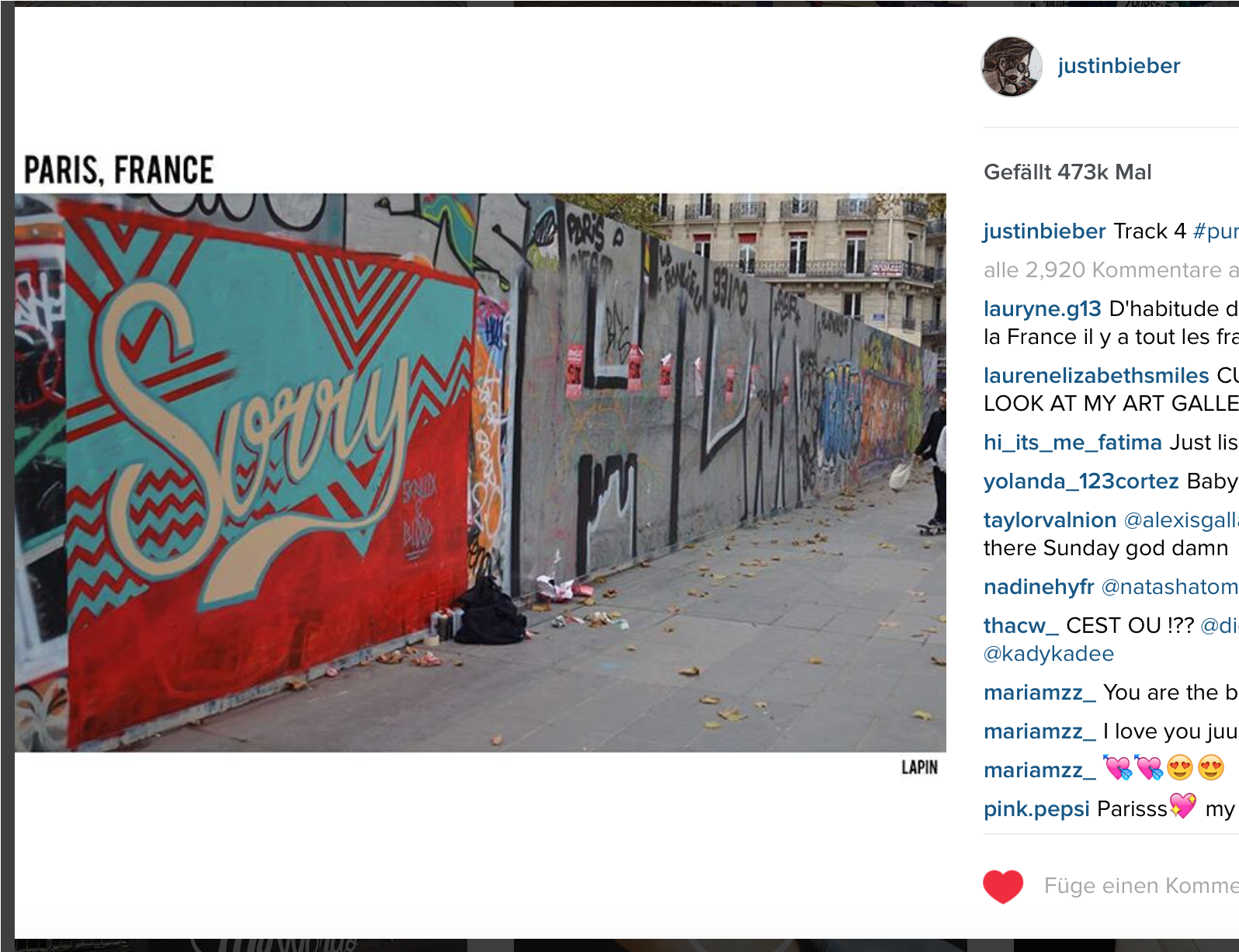Image resolution: width=1239 pixels, height=952 pixels.
Task: Open laurenelizabethsmiles commenter profile
Action: [1096, 376]
